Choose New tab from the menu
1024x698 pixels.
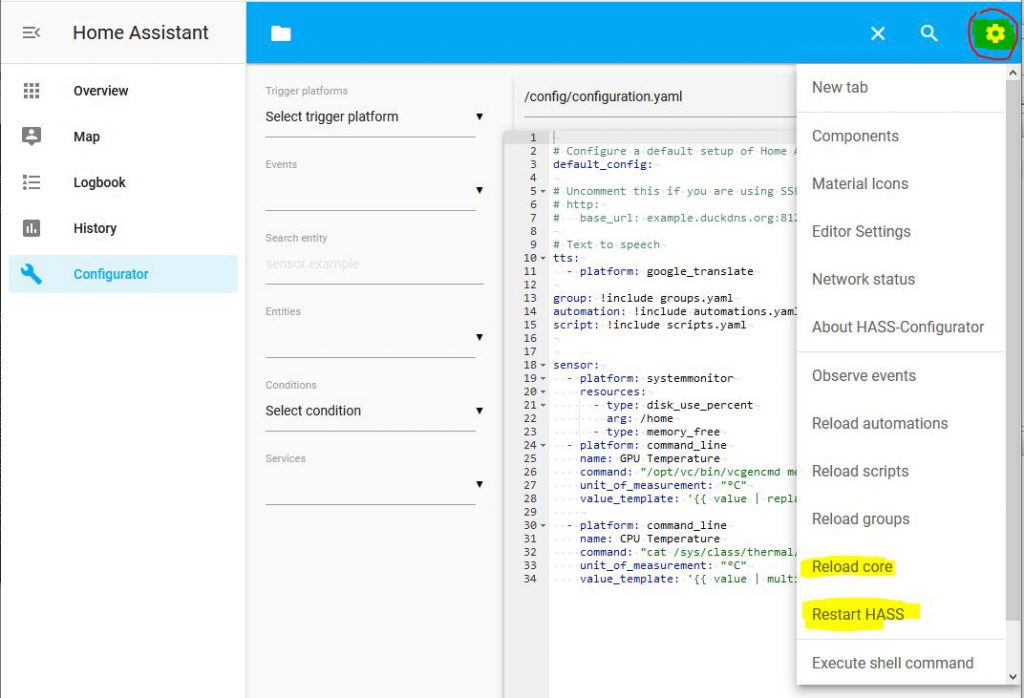click(x=901, y=87)
